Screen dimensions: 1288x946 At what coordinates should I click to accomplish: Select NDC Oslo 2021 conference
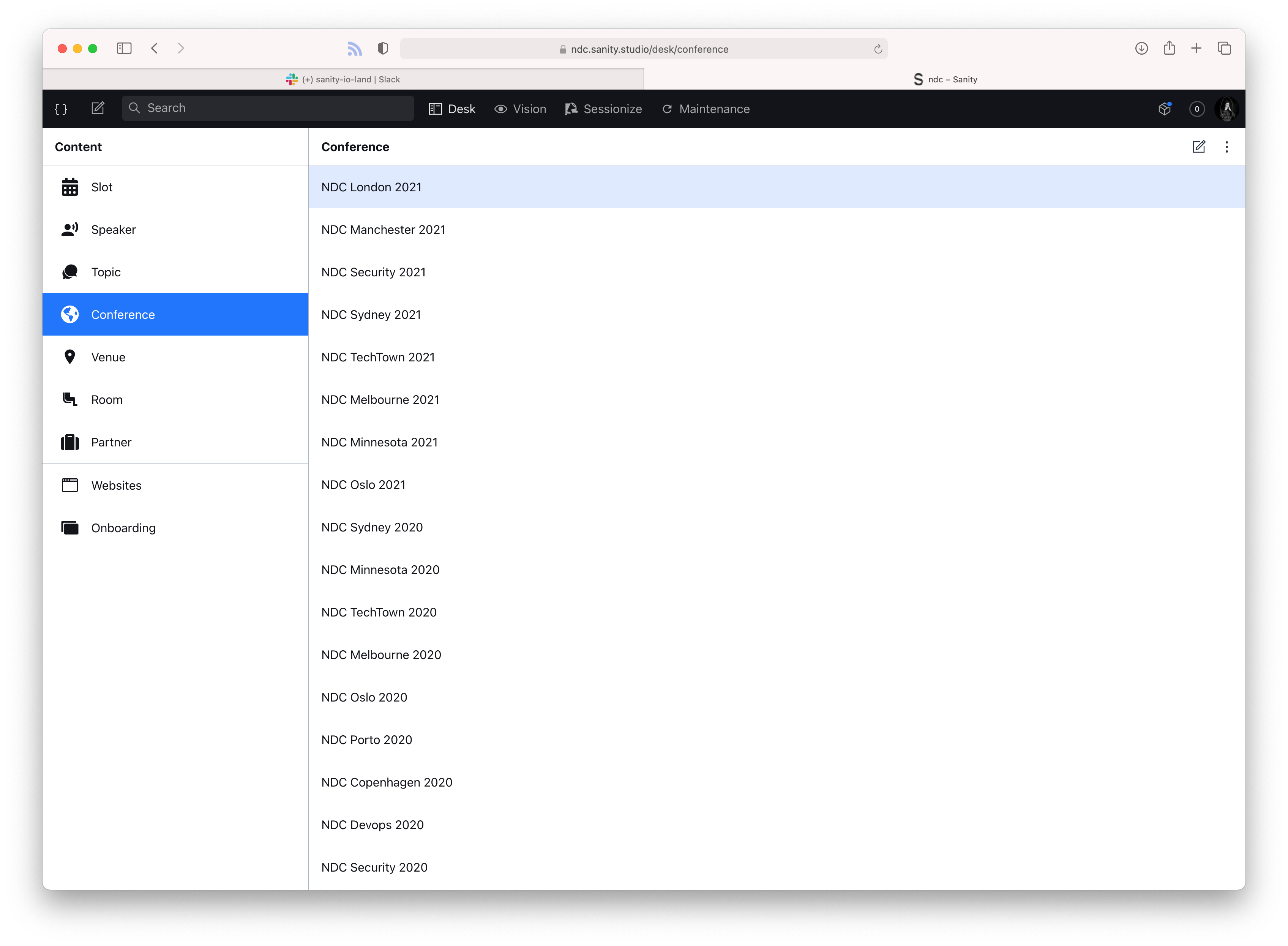coord(363,485)
